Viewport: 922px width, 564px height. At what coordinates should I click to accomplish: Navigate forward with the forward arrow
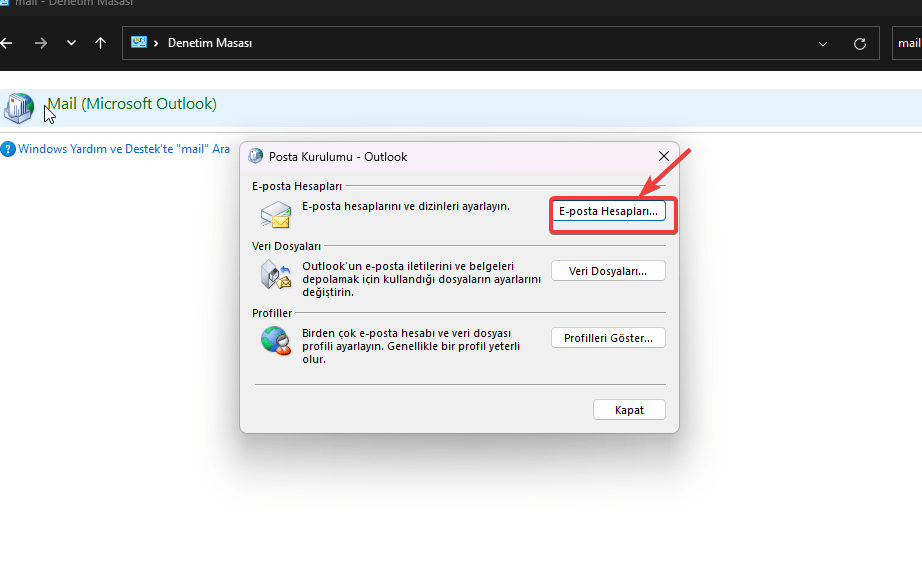[40, 43]
